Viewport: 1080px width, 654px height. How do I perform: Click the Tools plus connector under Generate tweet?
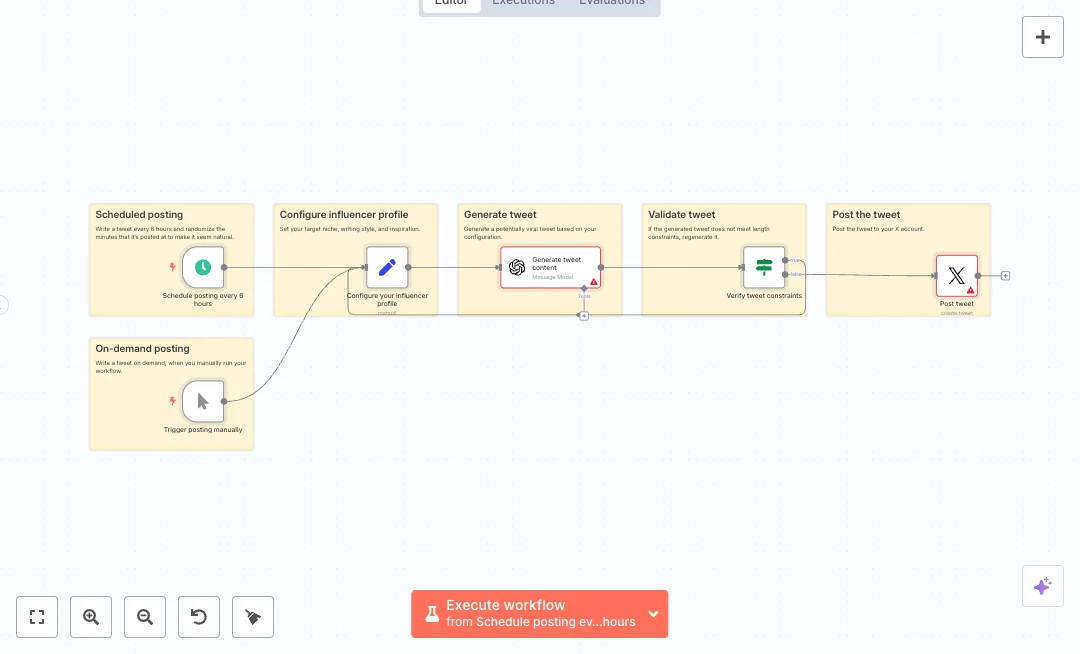click(584, 316)
